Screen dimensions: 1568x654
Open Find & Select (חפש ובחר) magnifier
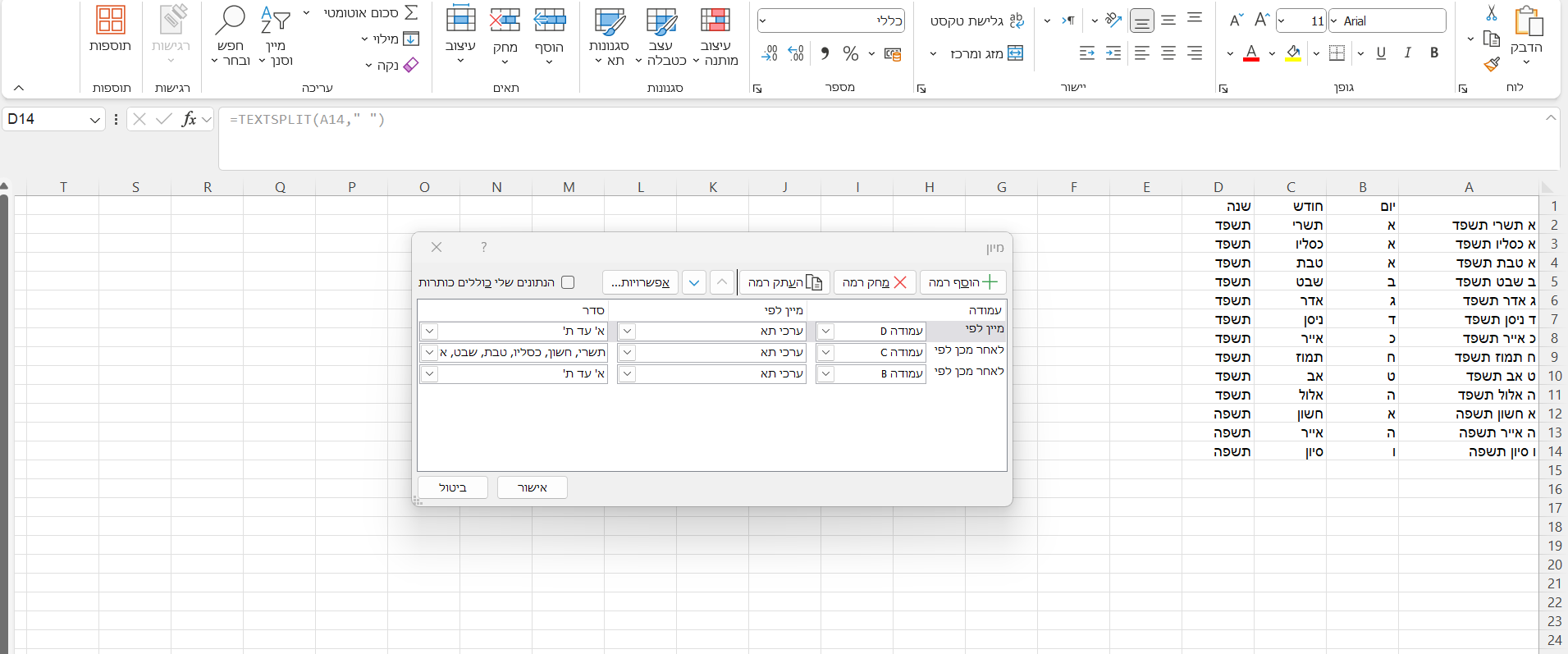click(231, 37)
